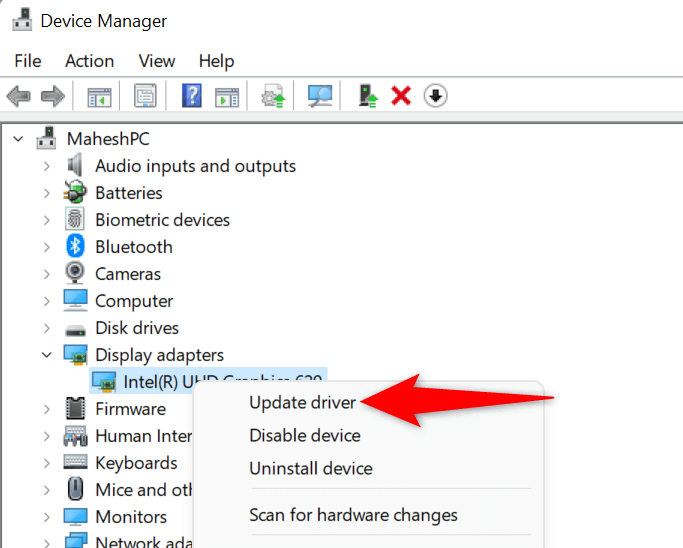Click the Forward arrow in toolbar
Screen dimensions: 683x548
click(53, 96)
